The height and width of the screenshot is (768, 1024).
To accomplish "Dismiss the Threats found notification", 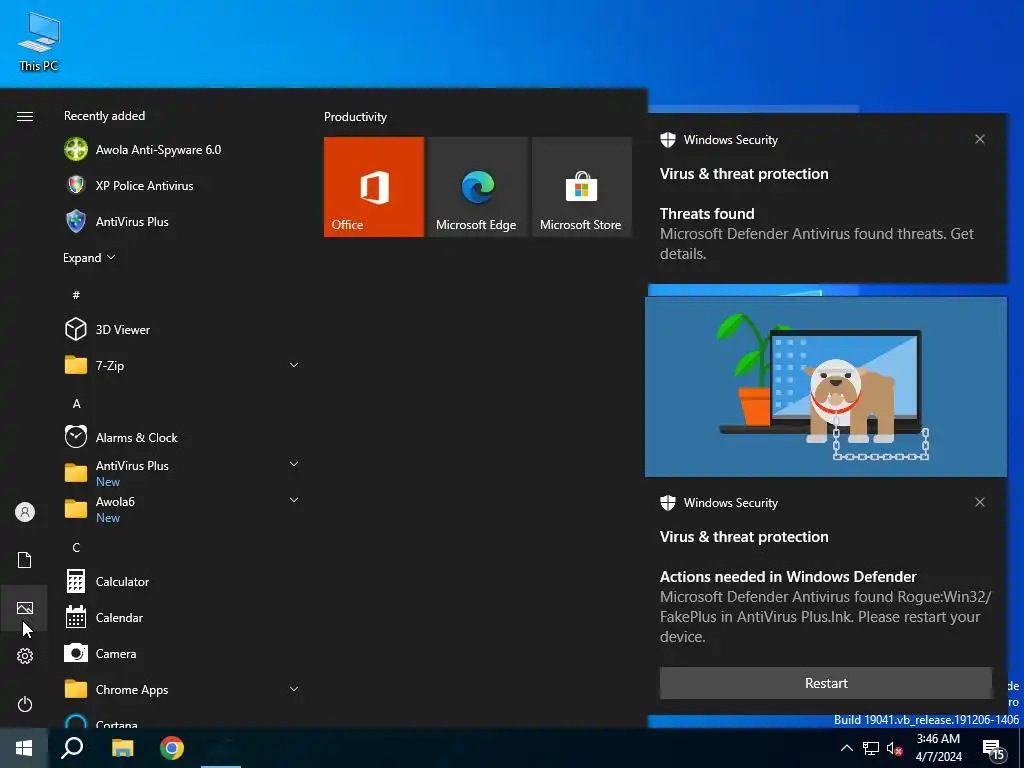I will coord(980,139).
